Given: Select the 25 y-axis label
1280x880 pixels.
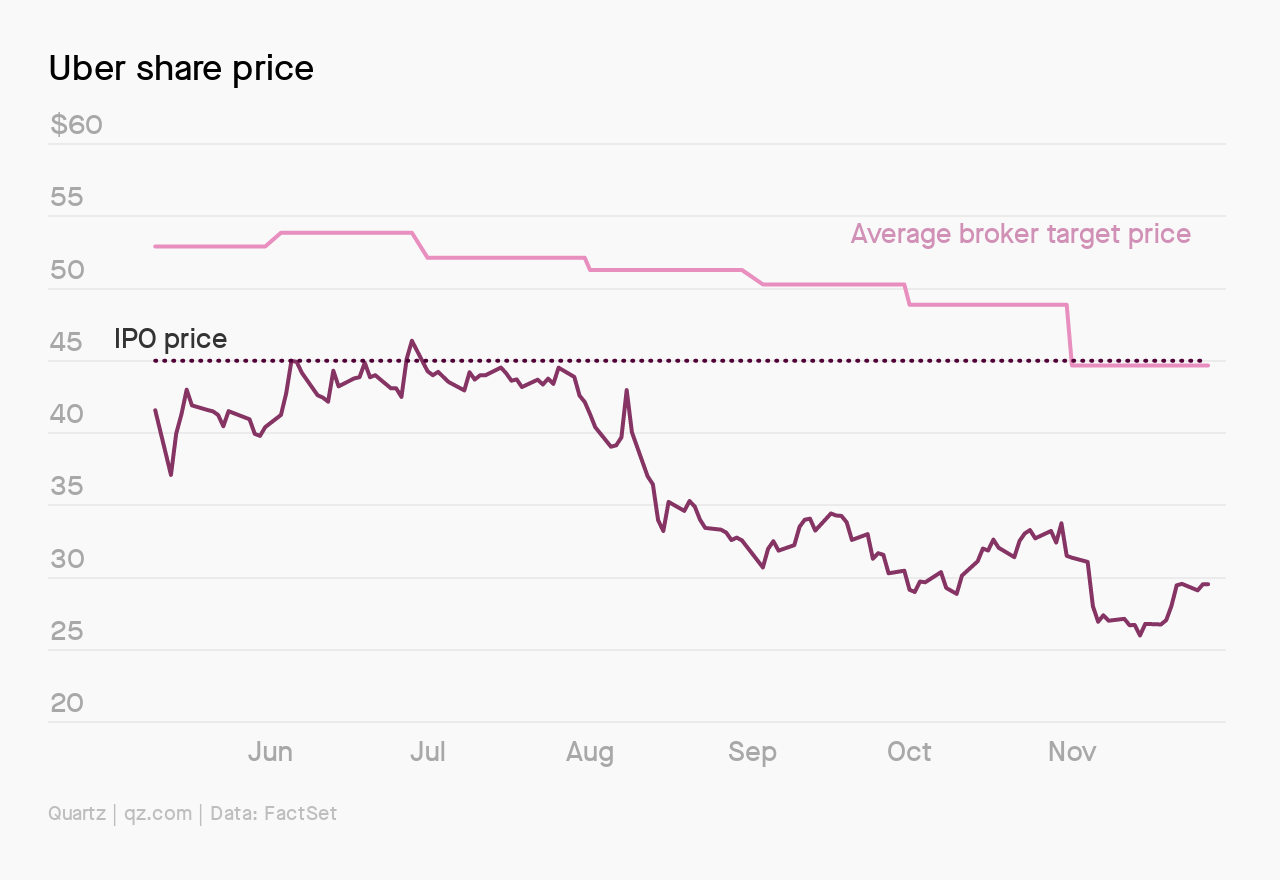Looking at the screenshot, I should tap(67, 631).
